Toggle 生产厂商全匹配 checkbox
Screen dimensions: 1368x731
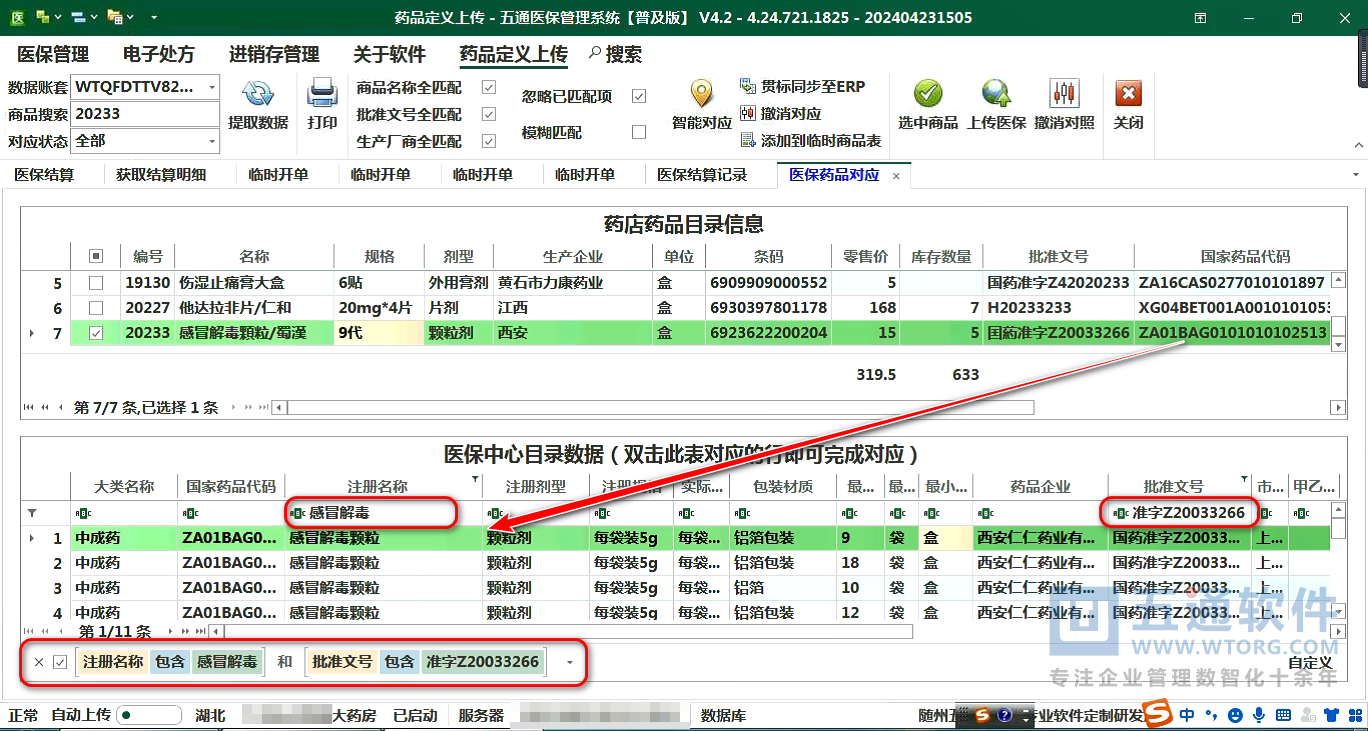489,141
